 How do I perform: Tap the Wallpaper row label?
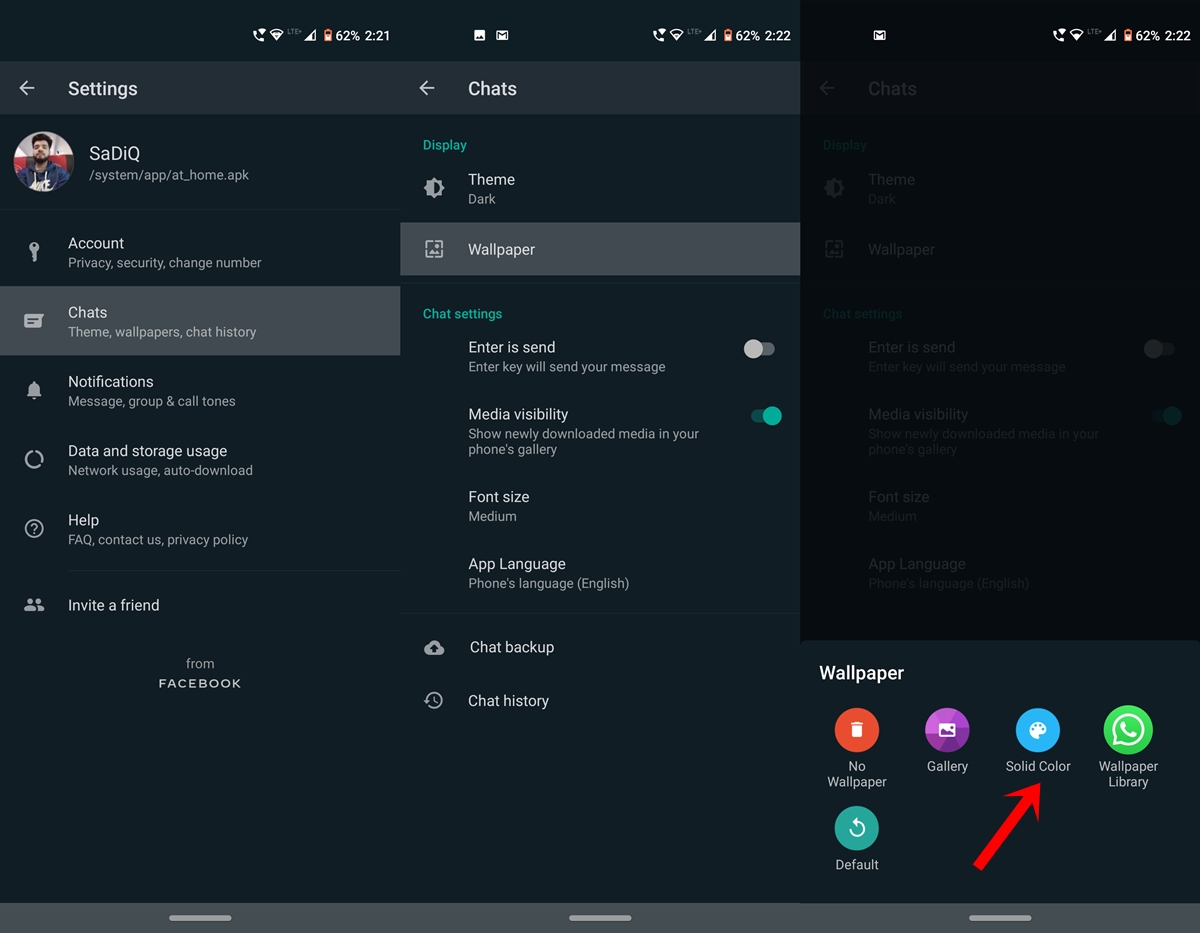tap(501, 249)
